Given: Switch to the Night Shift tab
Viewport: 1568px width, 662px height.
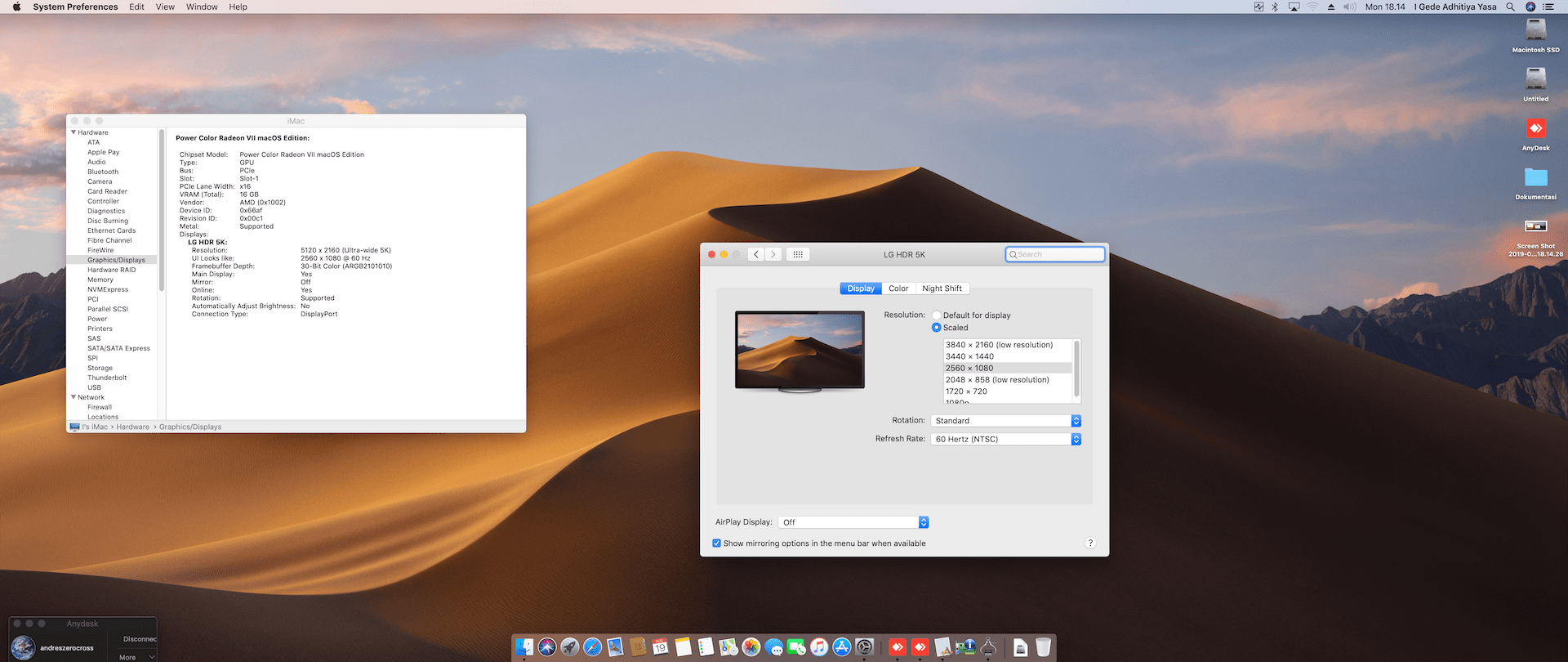Looking at the screenshot, I should [942, 289].
